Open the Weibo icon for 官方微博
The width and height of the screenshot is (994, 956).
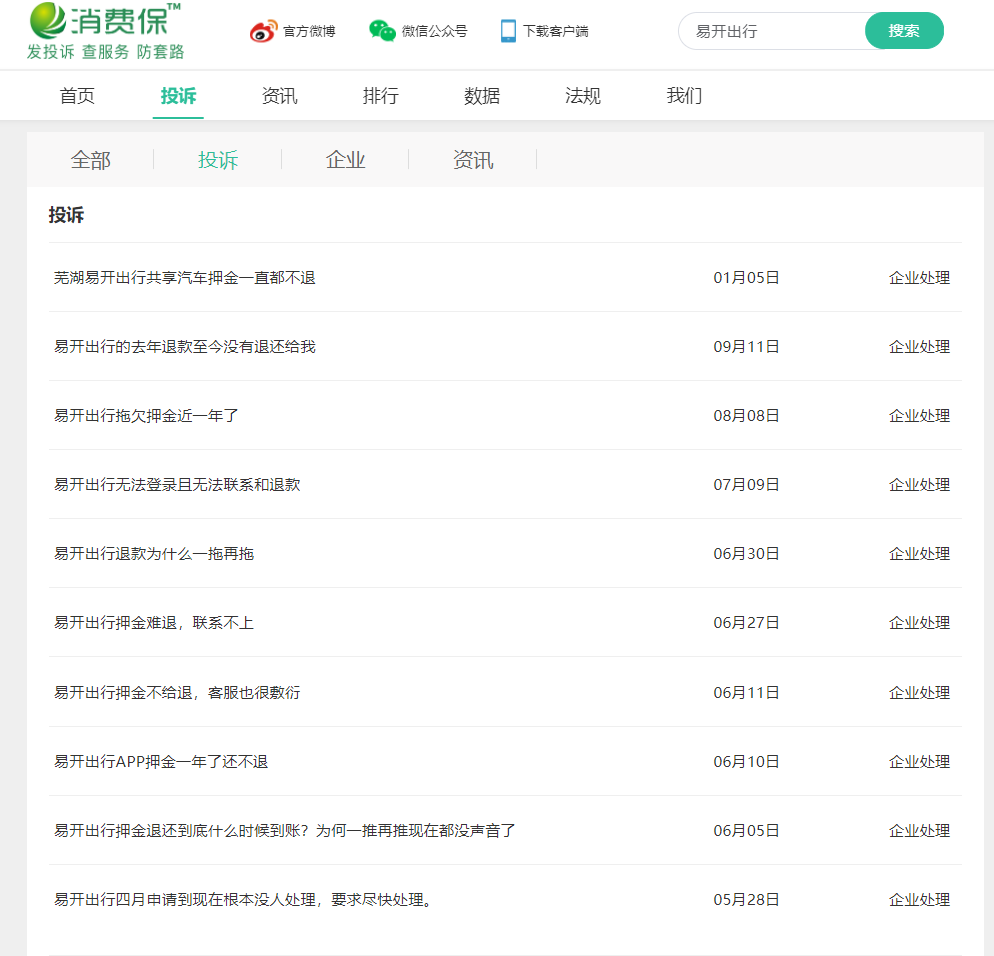tap(263, 31)
